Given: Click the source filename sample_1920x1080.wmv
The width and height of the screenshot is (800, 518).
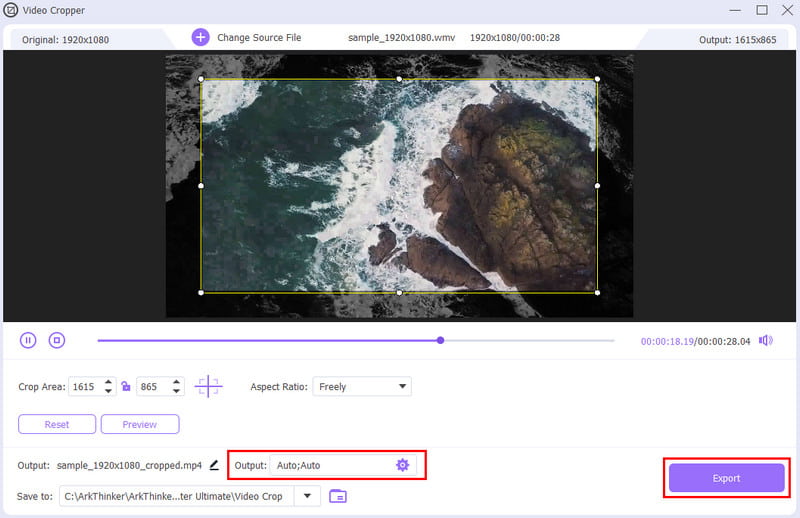Looking at the screenshot, I should click(402, 37).
